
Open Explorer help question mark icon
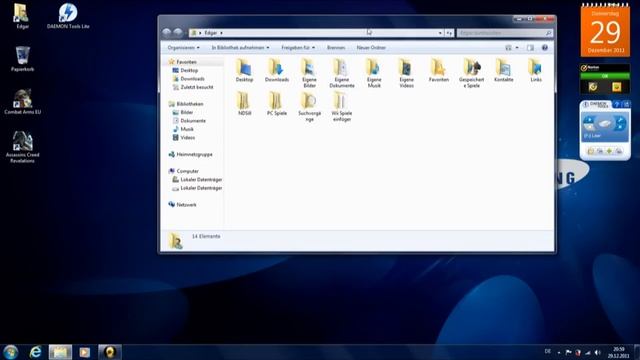[x=544, y=48]
